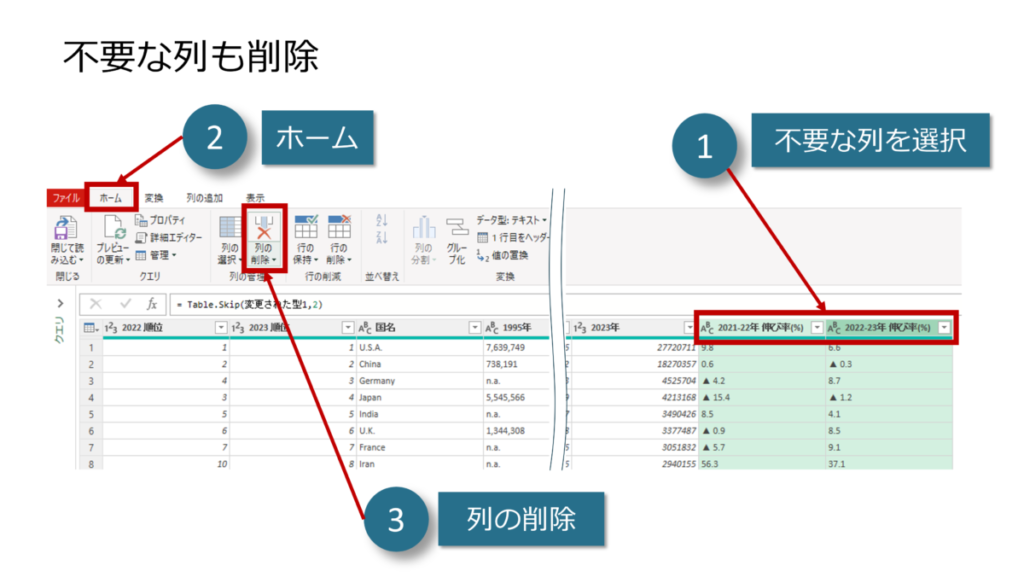Screen dimensions: 1024x583
Task: Open the 変換 ribbon tab
Action: pos(153,198)
